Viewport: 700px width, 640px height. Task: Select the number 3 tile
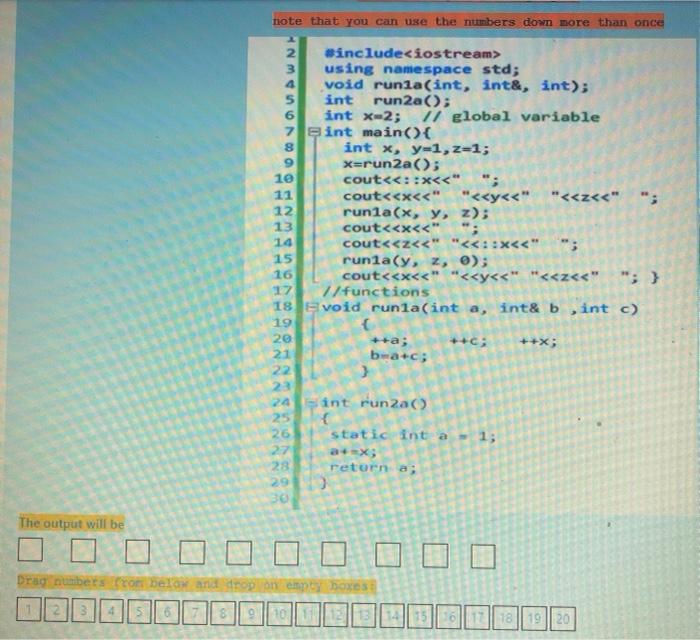pyautogui.click(x=83, y=611)
